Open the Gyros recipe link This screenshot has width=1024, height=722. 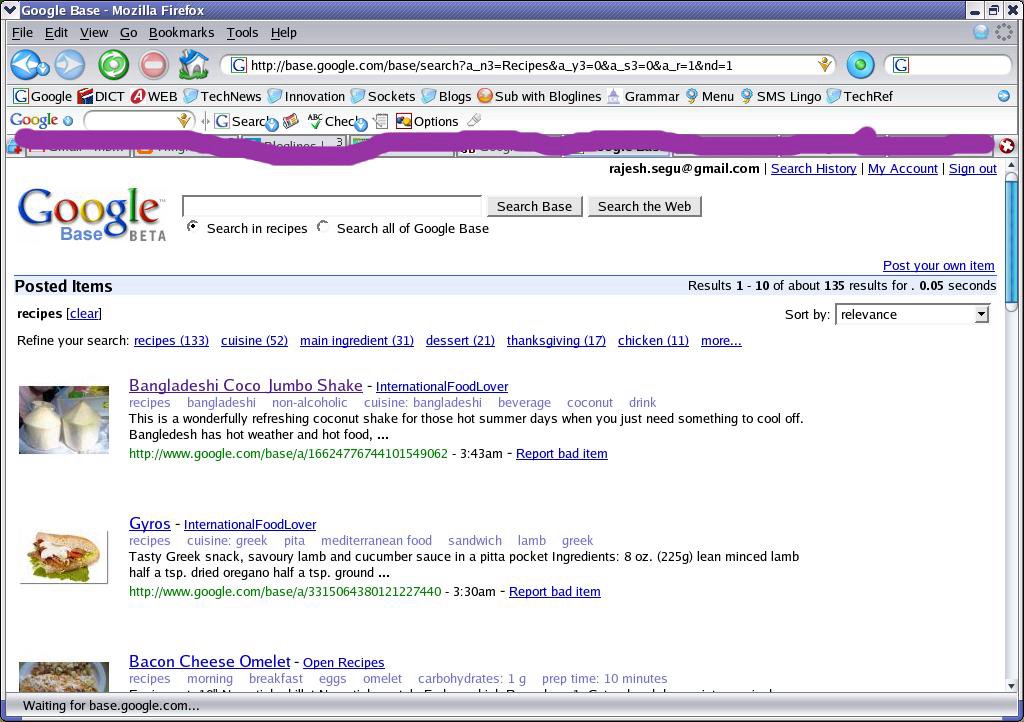(150, 523)
